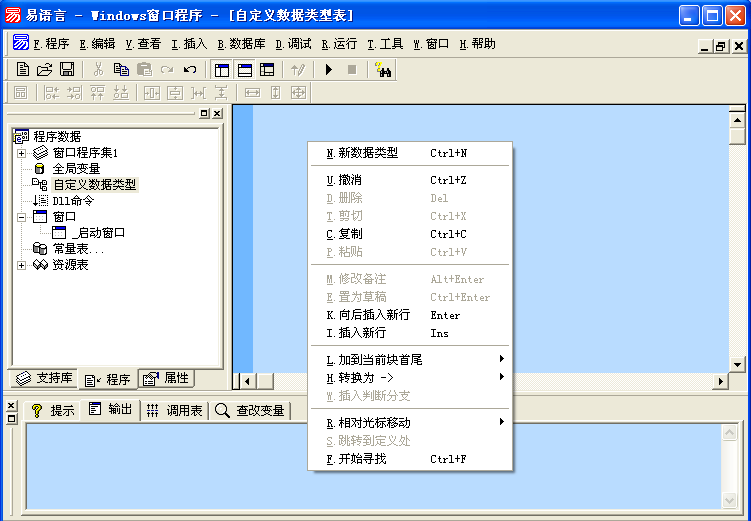This screenshot has width=751, height=521.
Task: Select 全局变量 in the tree
Action: coord(76,169)
